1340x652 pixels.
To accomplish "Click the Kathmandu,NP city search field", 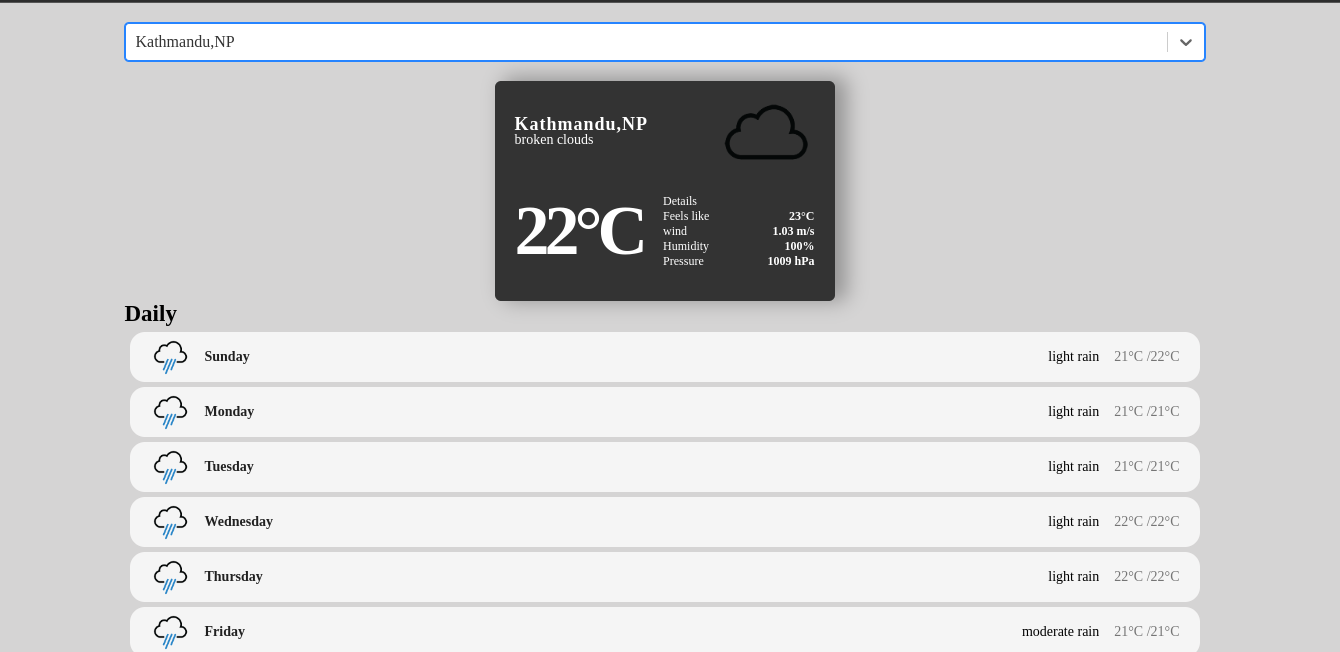I will pyautogui.click(x=664, y=42).
